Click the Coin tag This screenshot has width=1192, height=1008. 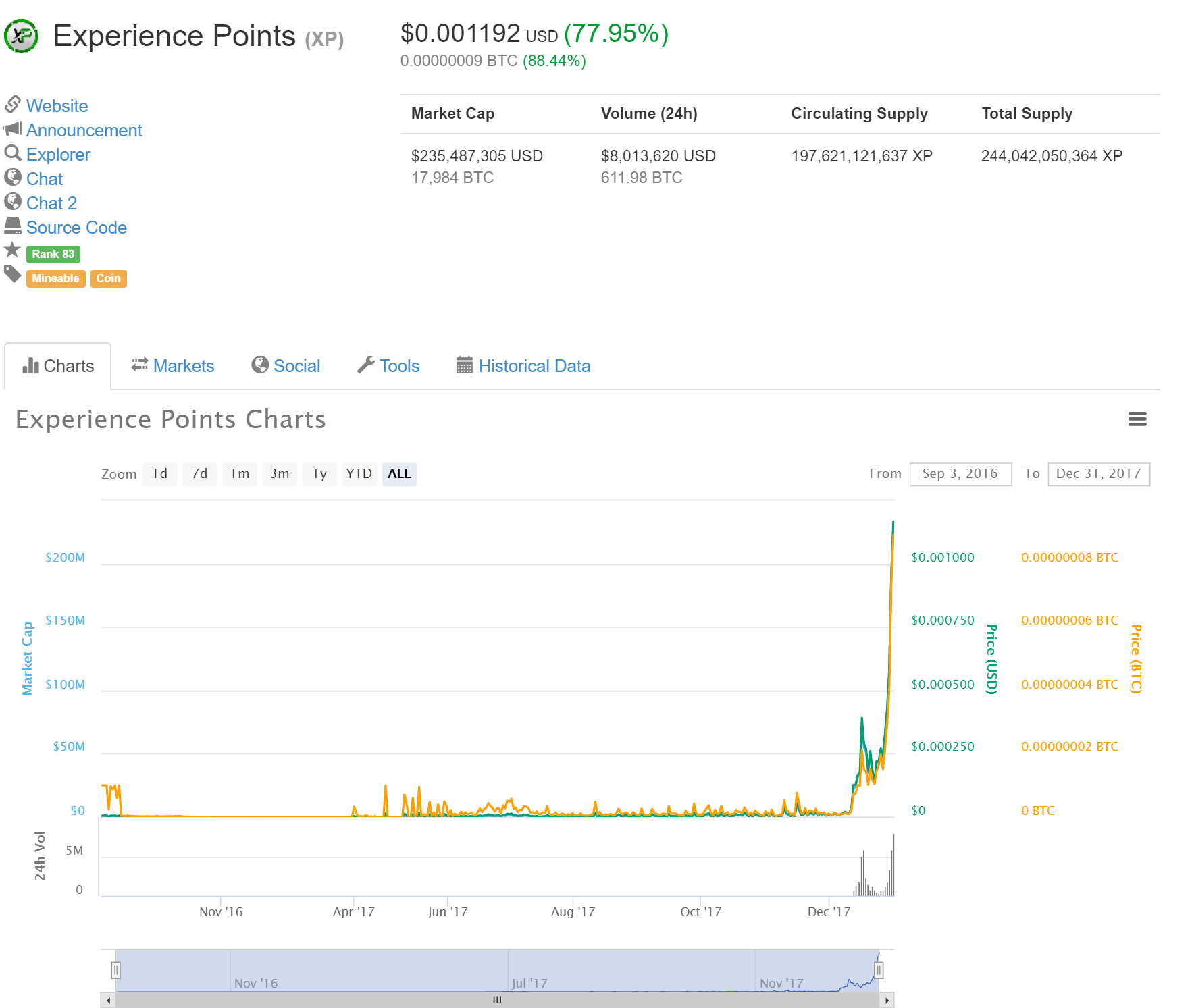(x=108, y=279)
